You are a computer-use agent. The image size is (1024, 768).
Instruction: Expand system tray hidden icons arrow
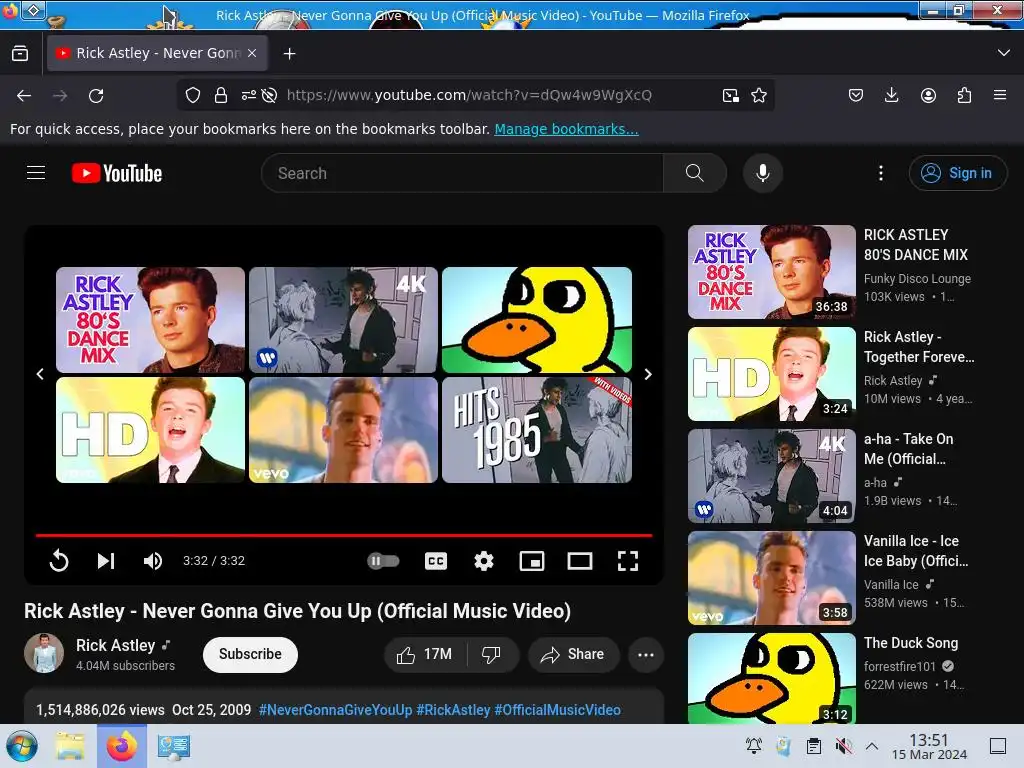click(x=872, y=746)
